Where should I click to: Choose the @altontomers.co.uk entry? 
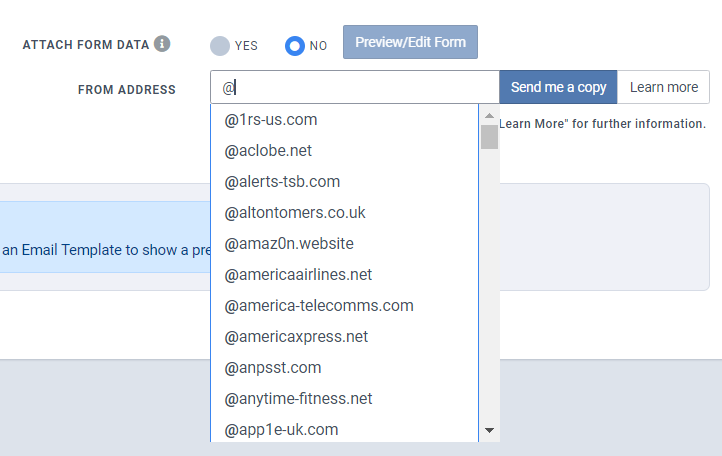point(344,213)
